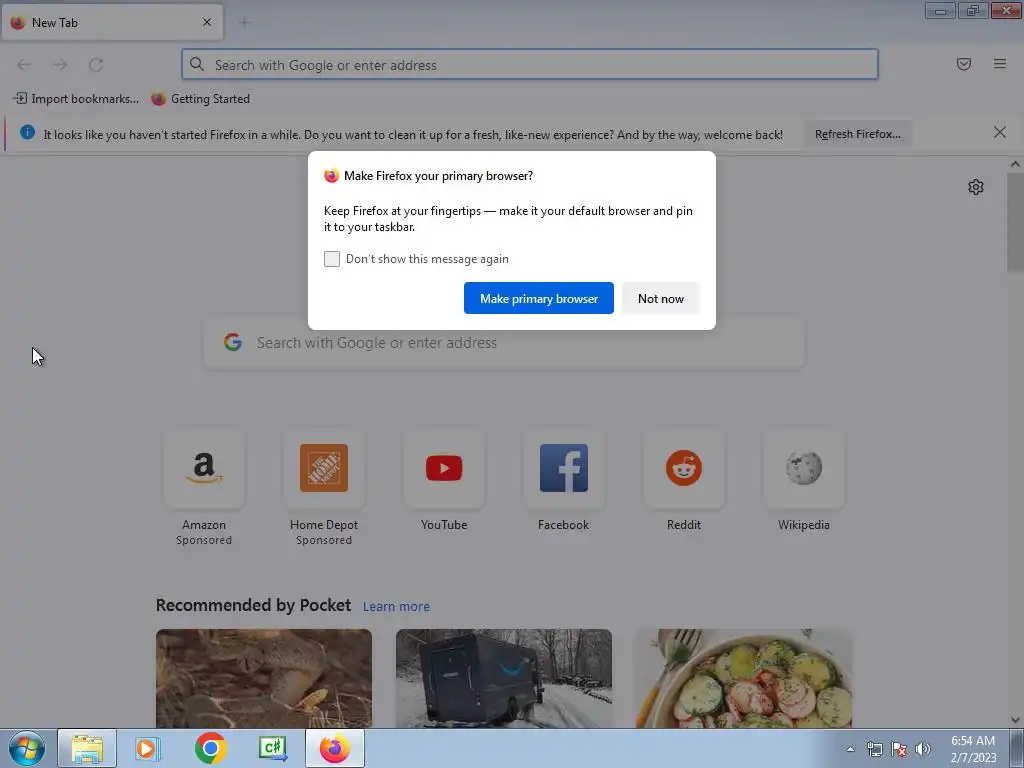Viewport: 1024px width, 768px height.
Task: Open volume speaker tray icon
Action: pos(923,749)
